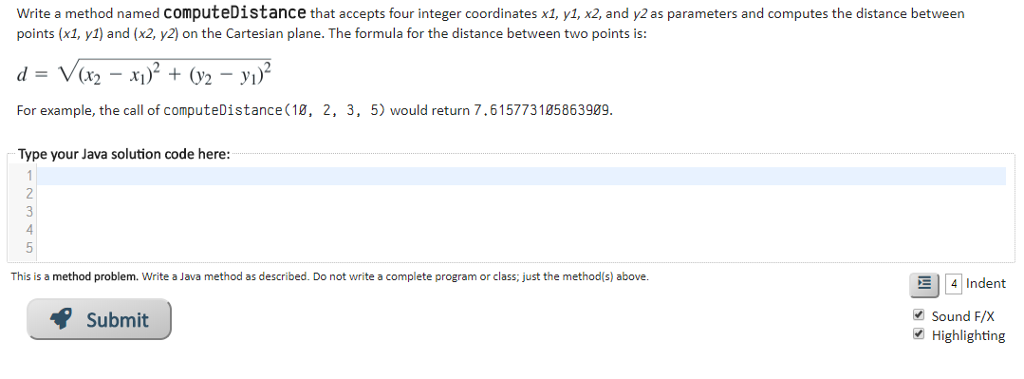
Task: Click line number 5 in gutter
Action: (x=29, y=248)
